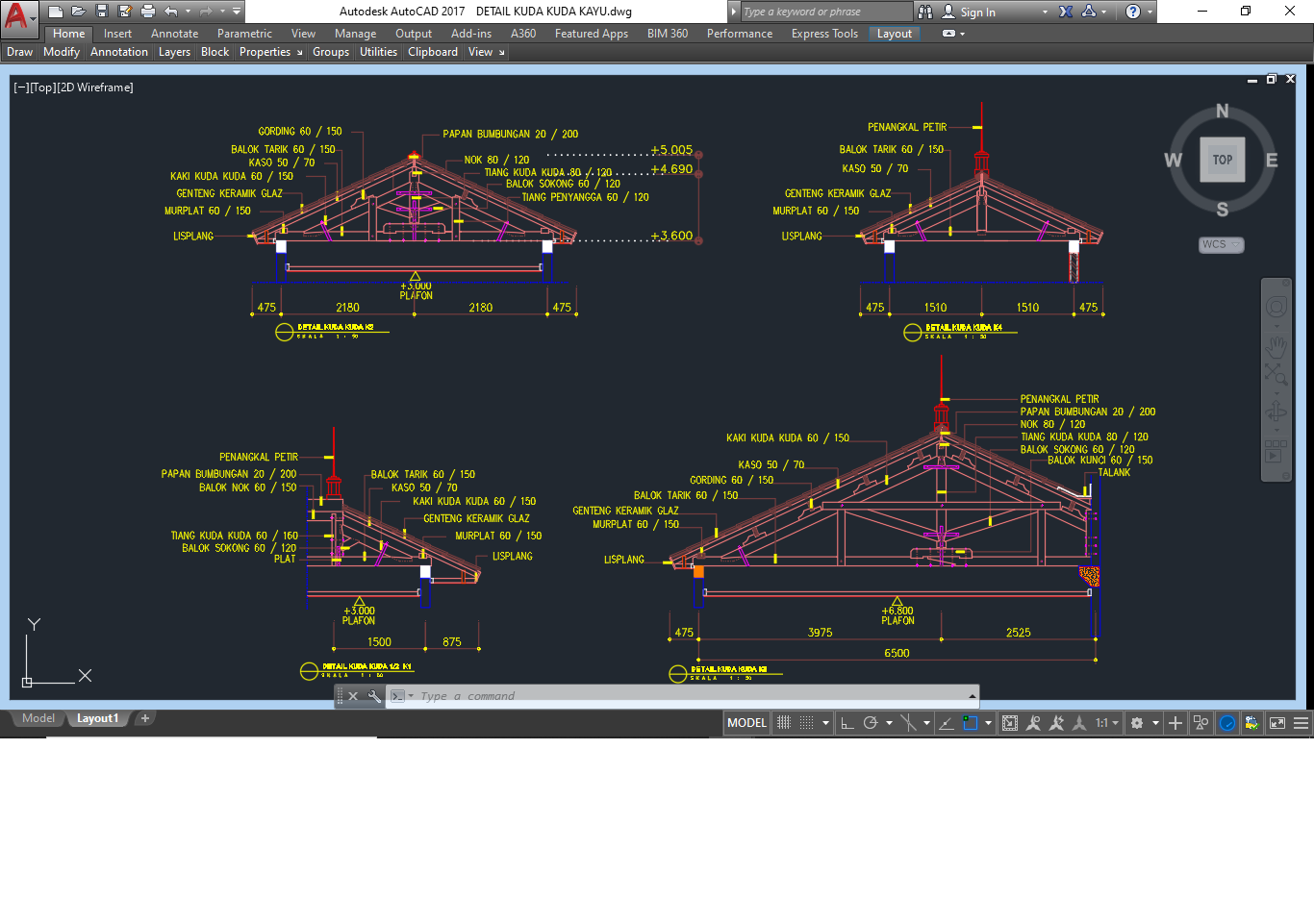This screenshot has height=924, width=1314.
Task: Click the TOP face of ViewCube
Action: (1222, 160)
